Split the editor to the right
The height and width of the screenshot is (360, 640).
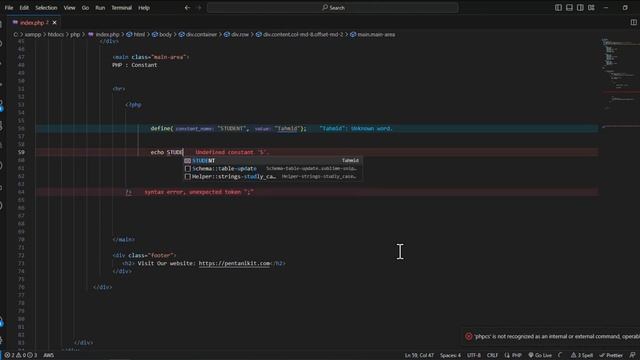coord(633,22)
